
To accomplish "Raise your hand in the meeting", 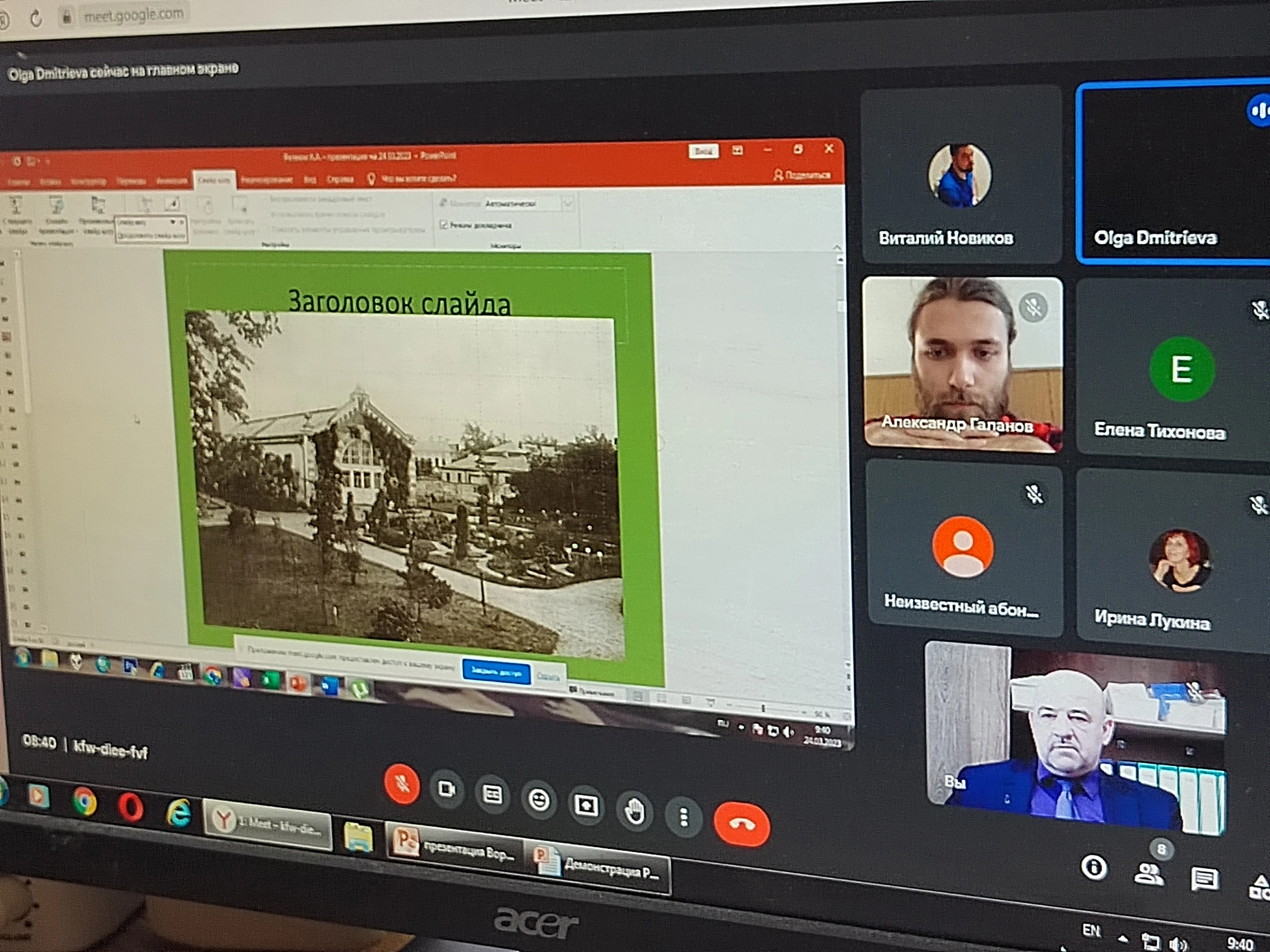I will click(634, 811).
